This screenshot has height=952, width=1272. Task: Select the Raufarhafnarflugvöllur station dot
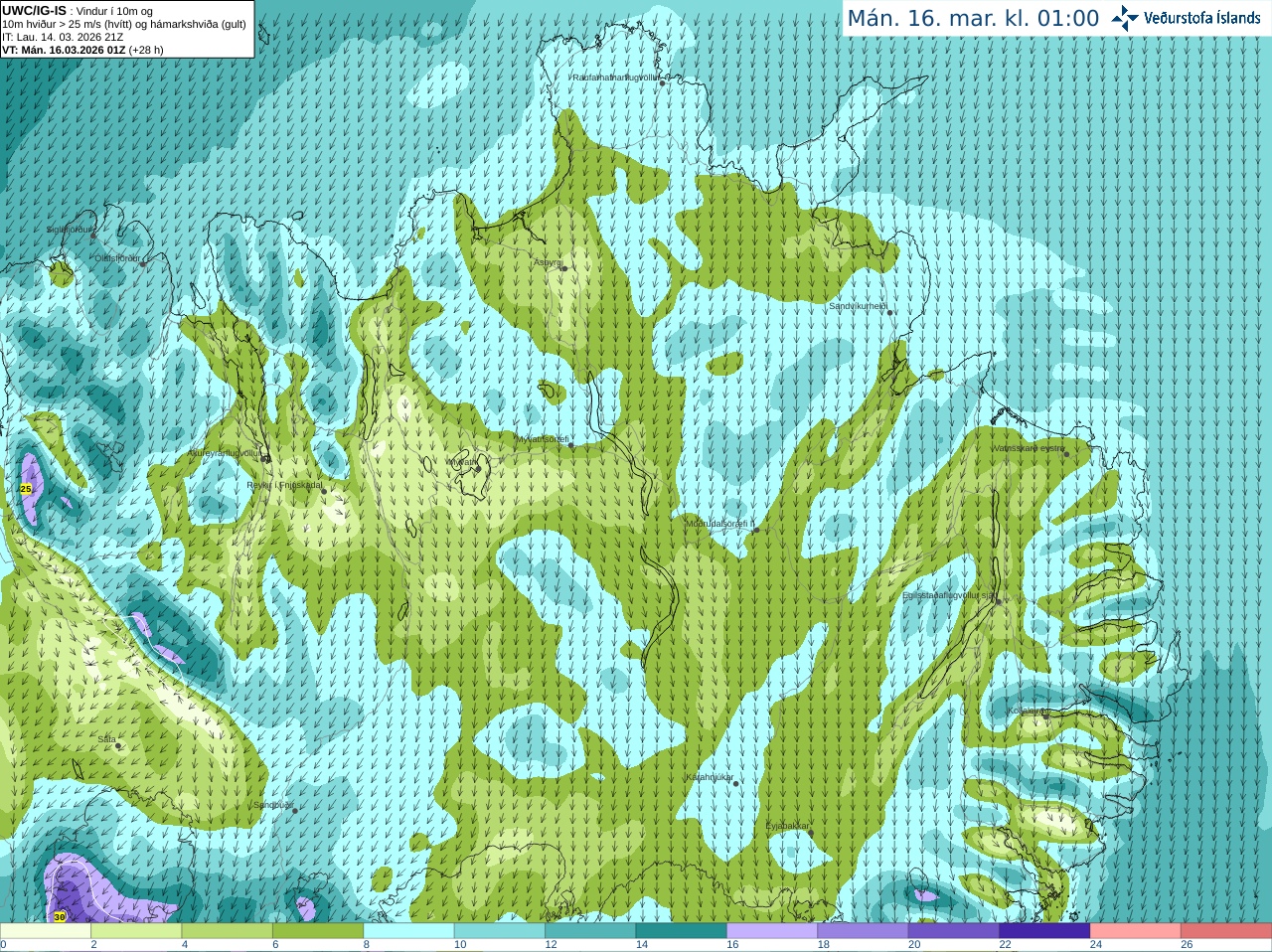[662, 83]
